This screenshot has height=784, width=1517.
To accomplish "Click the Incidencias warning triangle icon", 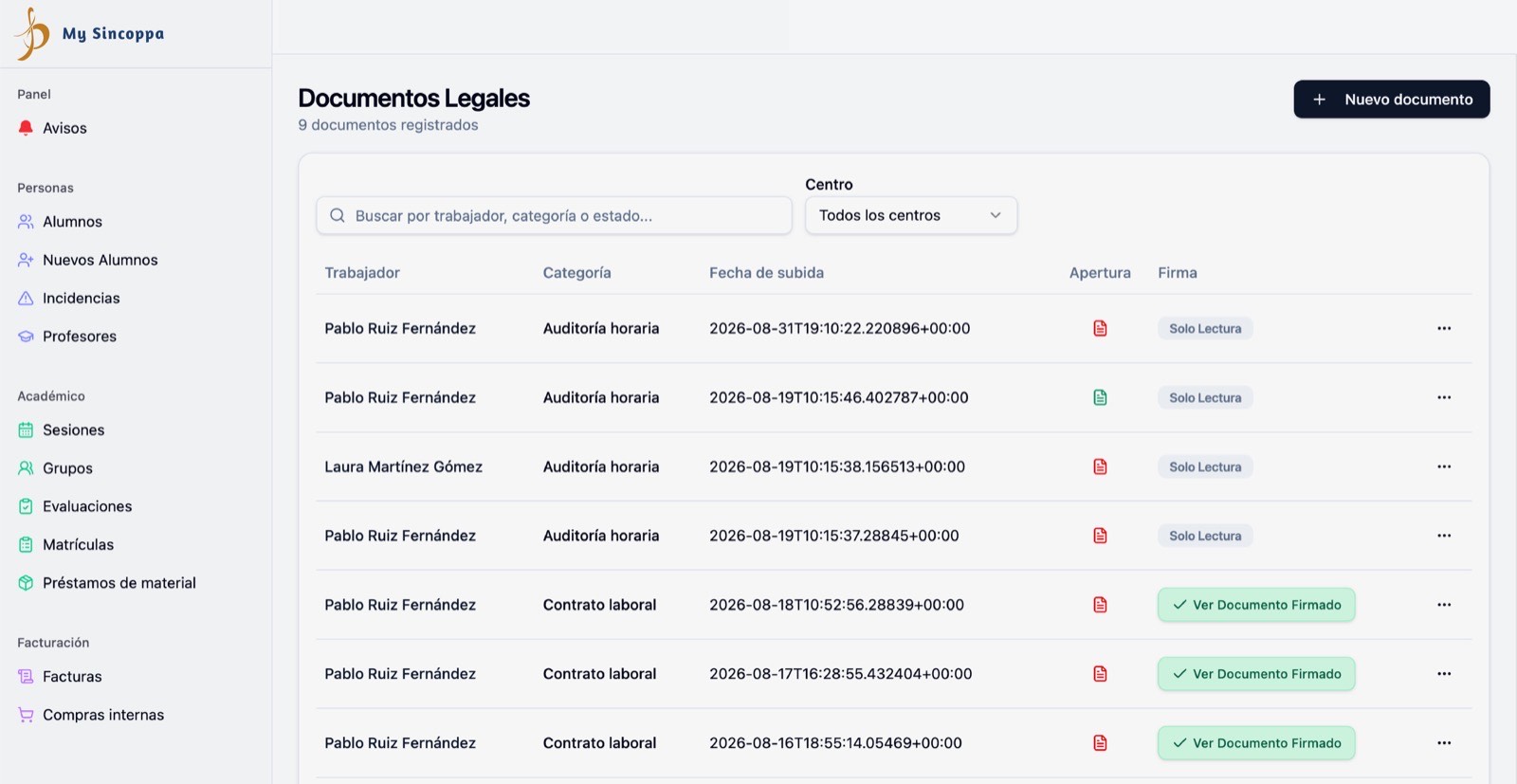I will (x=26, y=298).
